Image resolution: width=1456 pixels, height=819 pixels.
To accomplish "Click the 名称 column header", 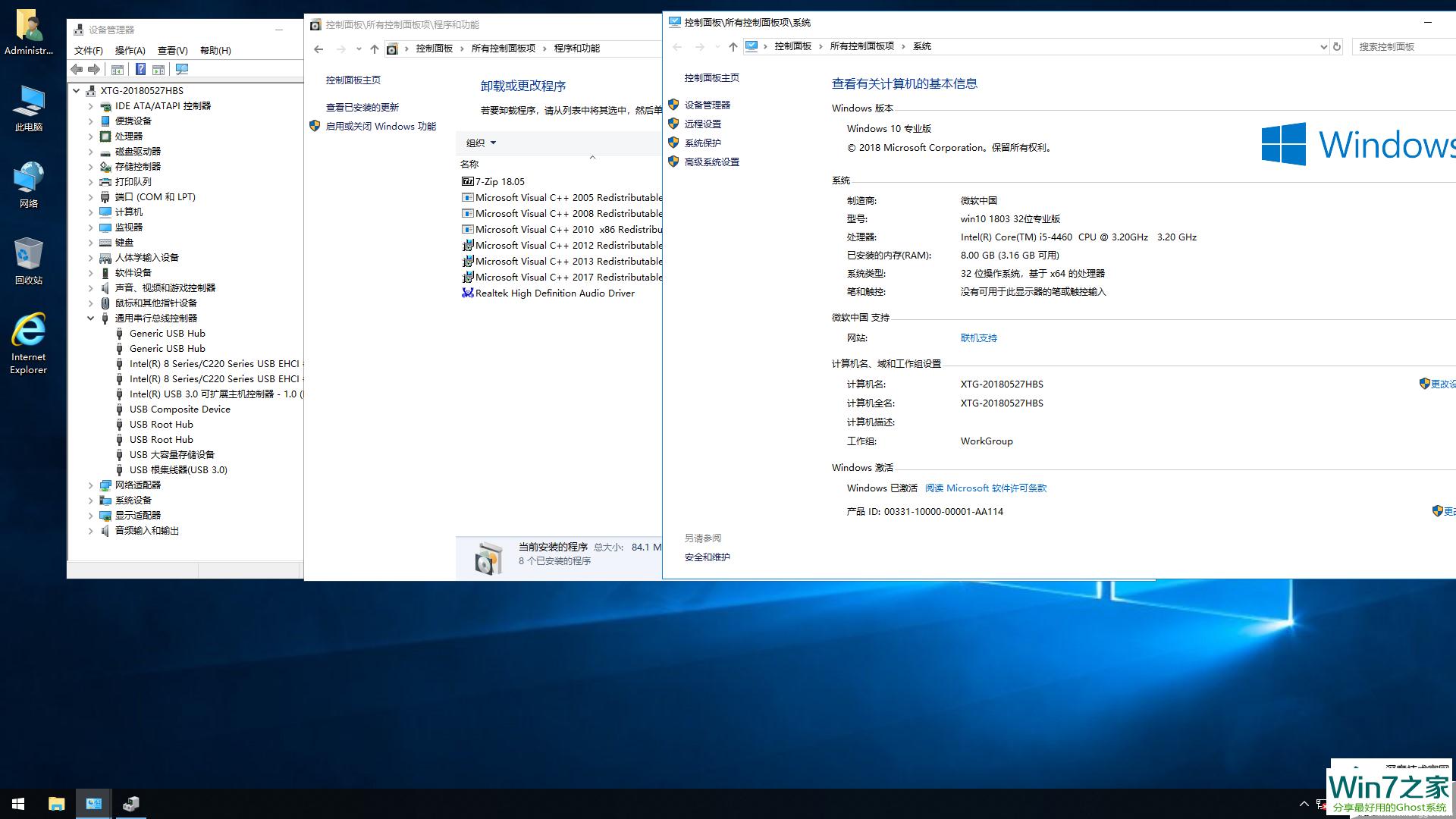I will [469, 164].
